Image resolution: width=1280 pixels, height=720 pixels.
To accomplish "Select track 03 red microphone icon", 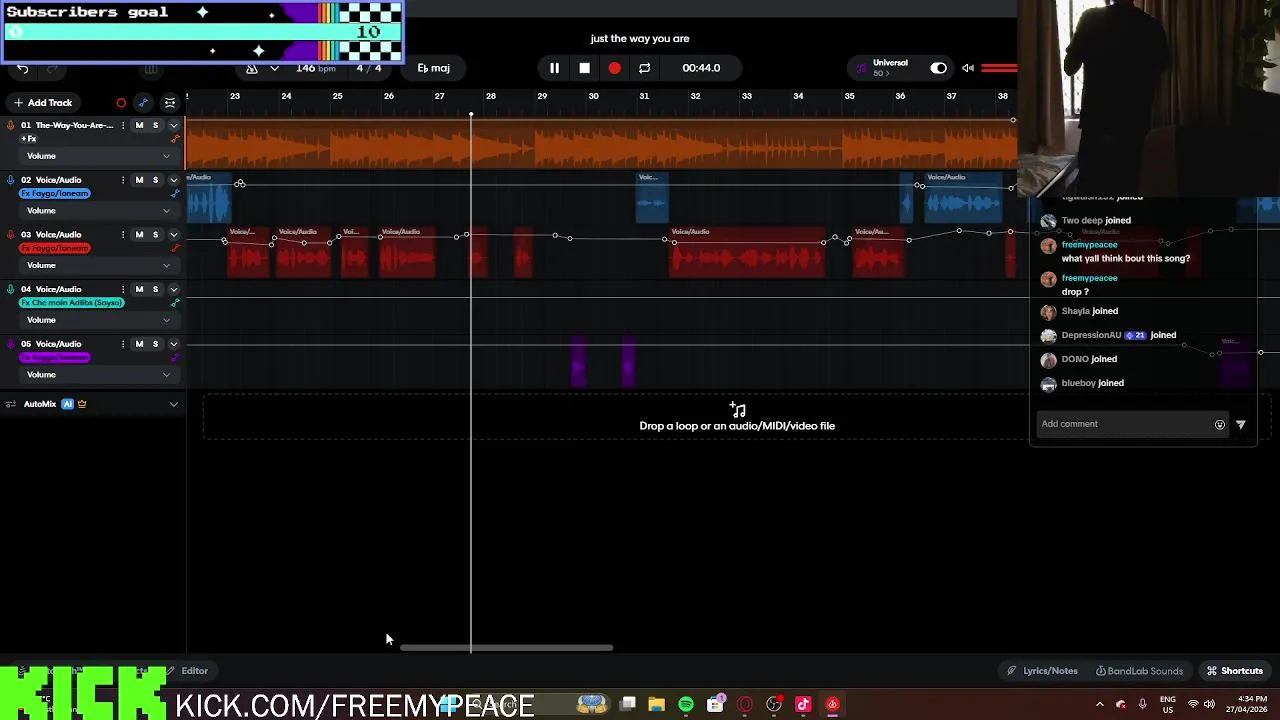I will (11, 235).
